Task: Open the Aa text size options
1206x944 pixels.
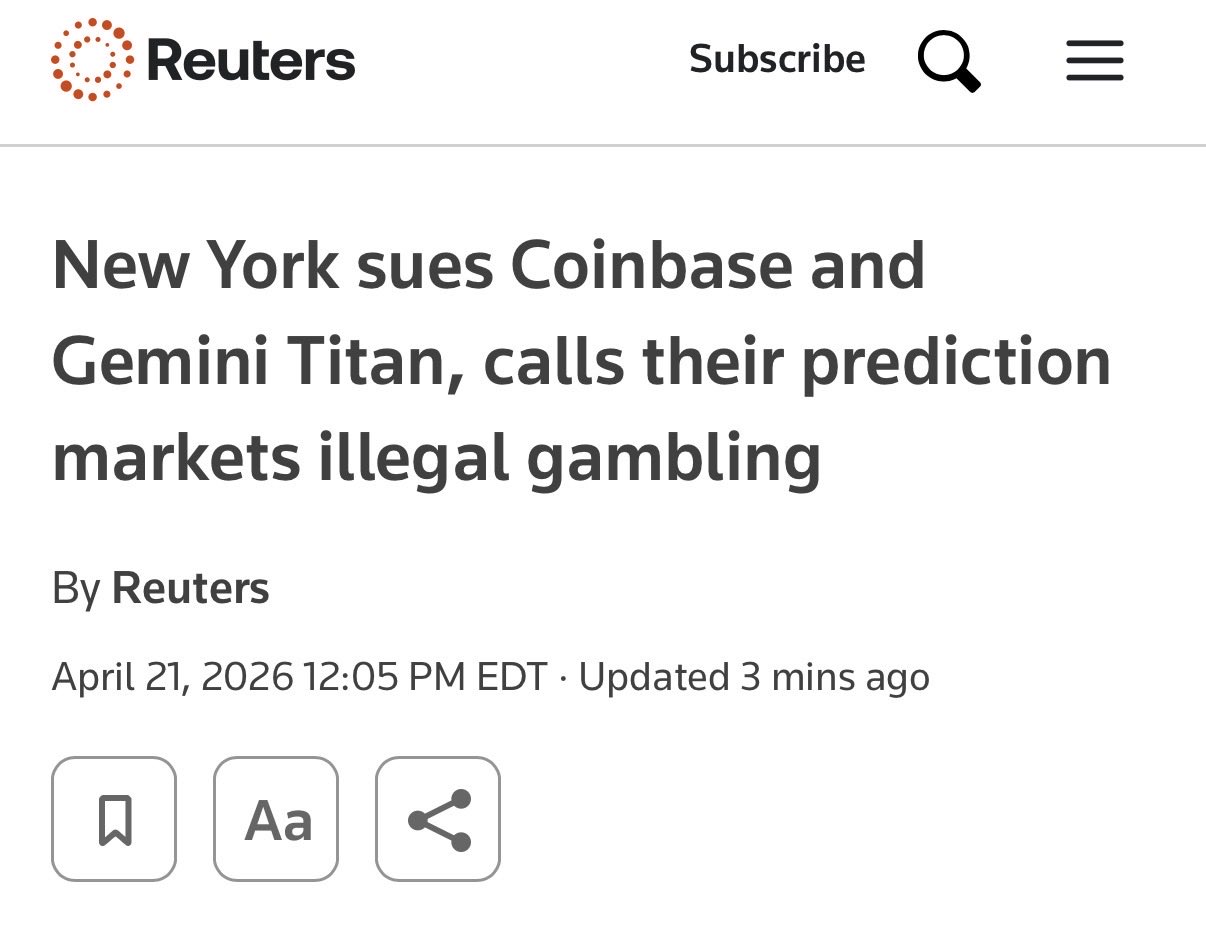Action: click(276, 819)
